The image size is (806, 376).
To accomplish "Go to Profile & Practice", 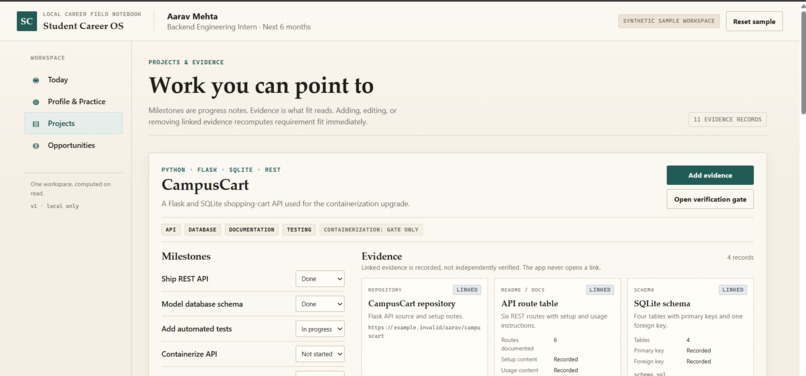I will coord(74,102).
